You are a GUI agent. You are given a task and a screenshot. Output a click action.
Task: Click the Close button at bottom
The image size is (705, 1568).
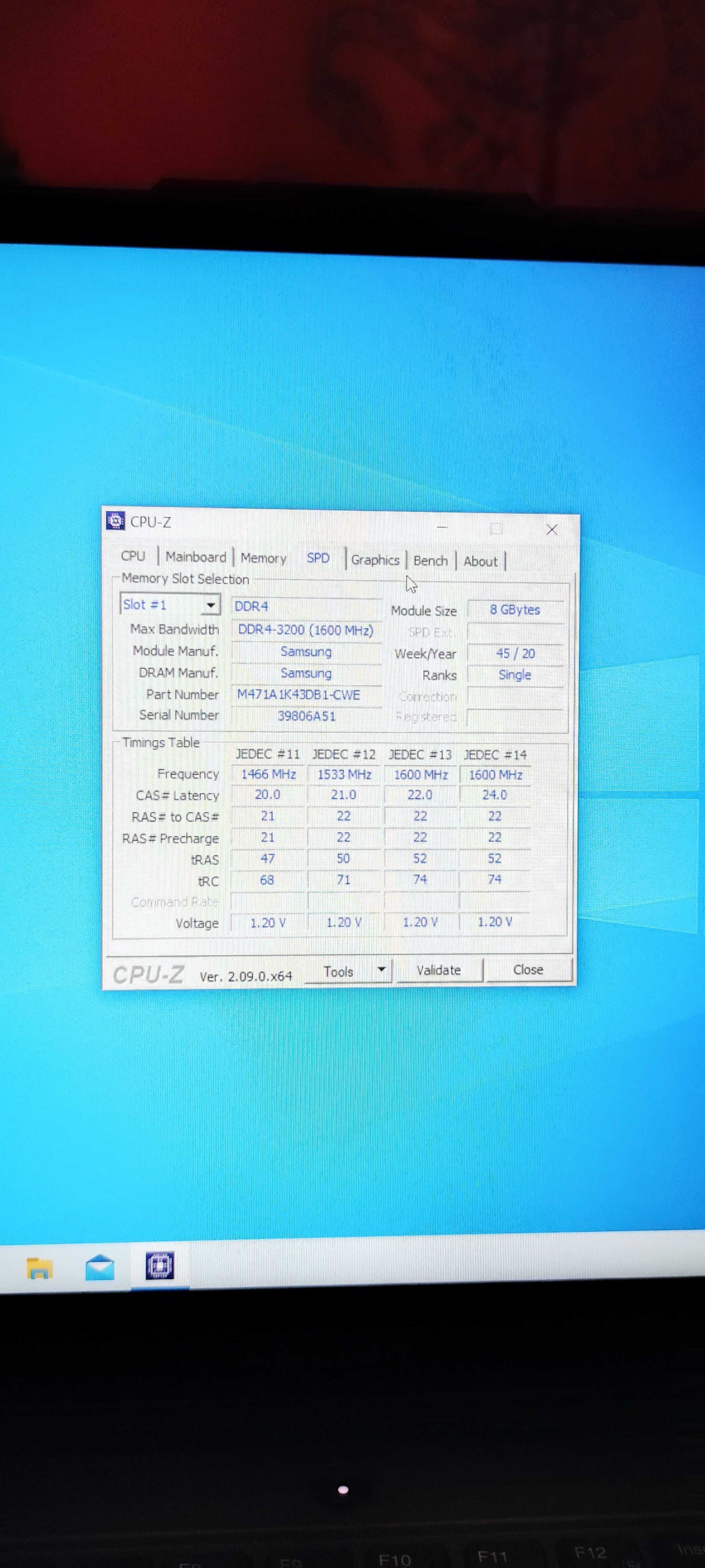tap(528, 969)
